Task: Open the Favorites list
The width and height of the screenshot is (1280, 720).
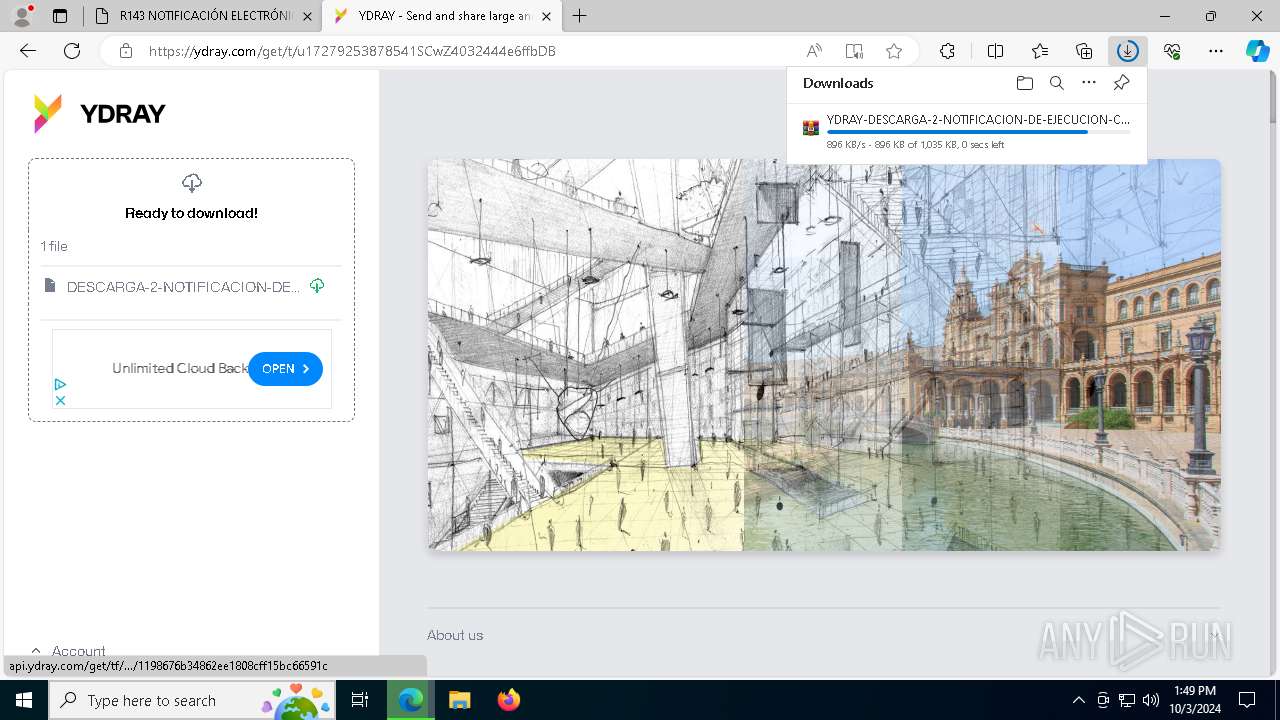Action: coord(1040,51)
